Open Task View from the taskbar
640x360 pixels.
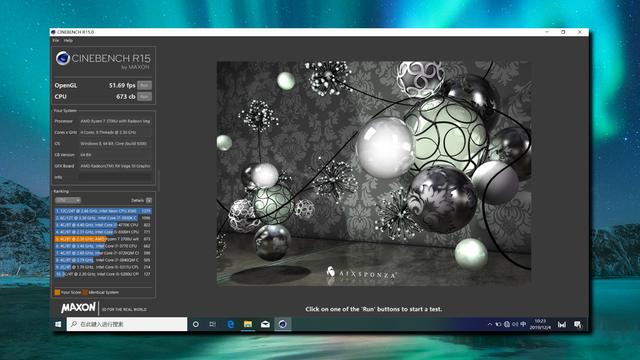(213, 324)
